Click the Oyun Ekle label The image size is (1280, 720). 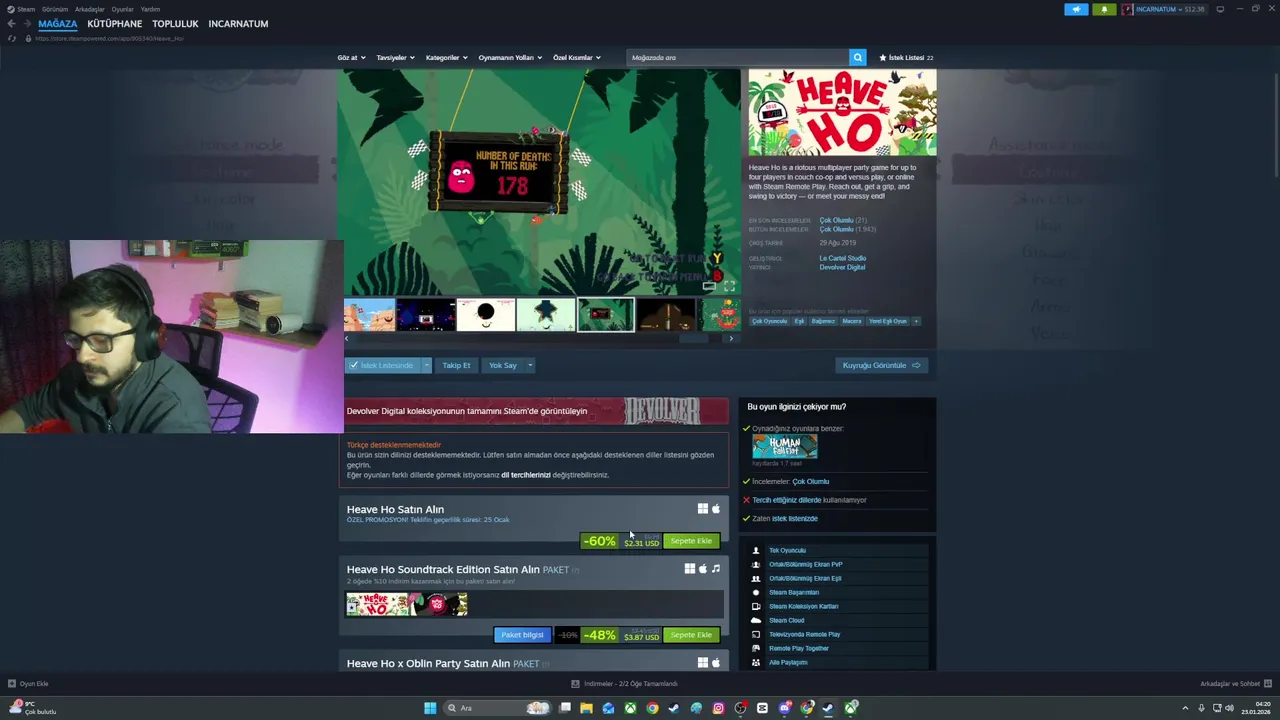(34, 684)
